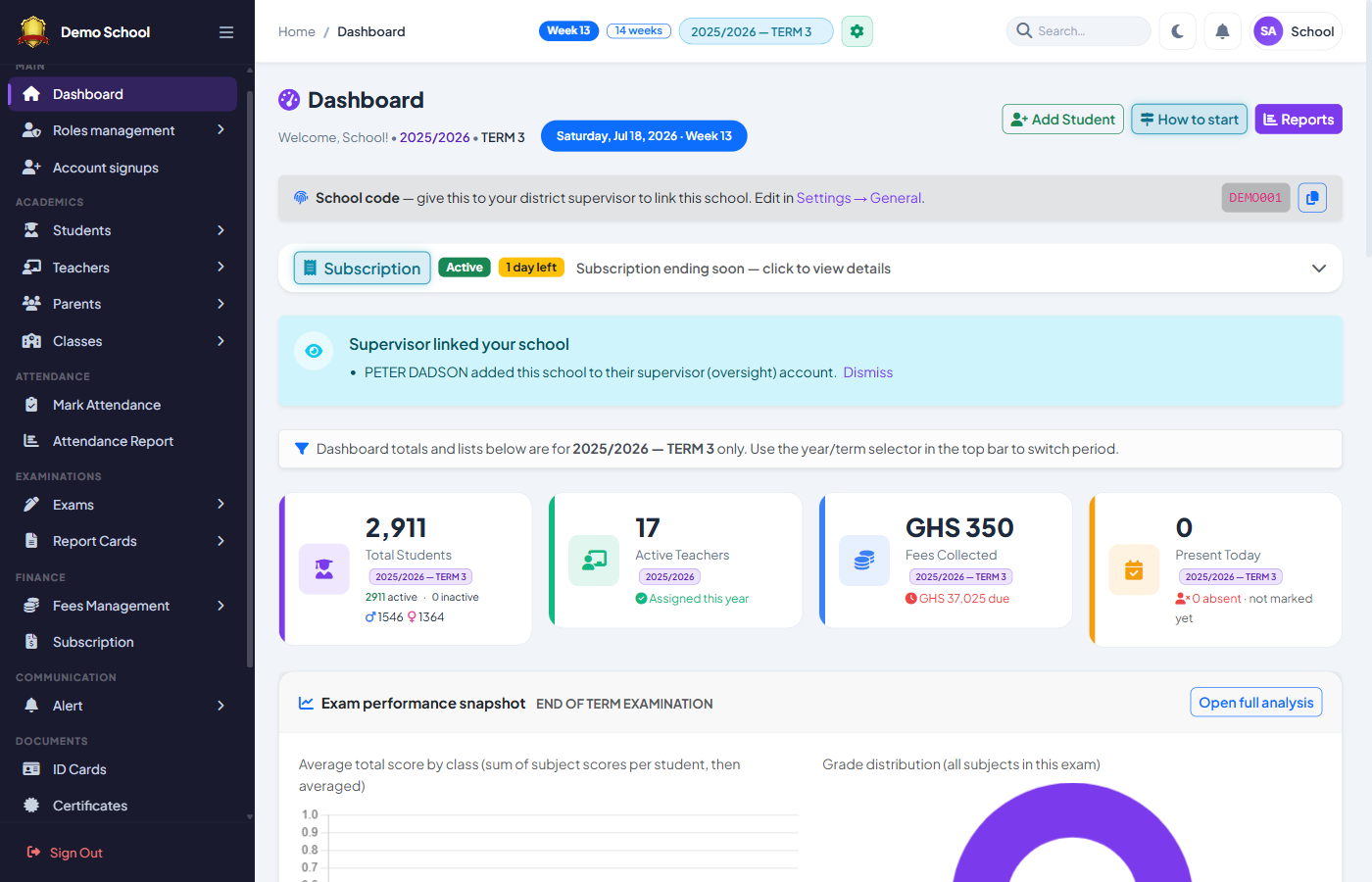The image size is (1372, 882).
Task: Click the Add Student button
Action: click(x=1062, y=120)
